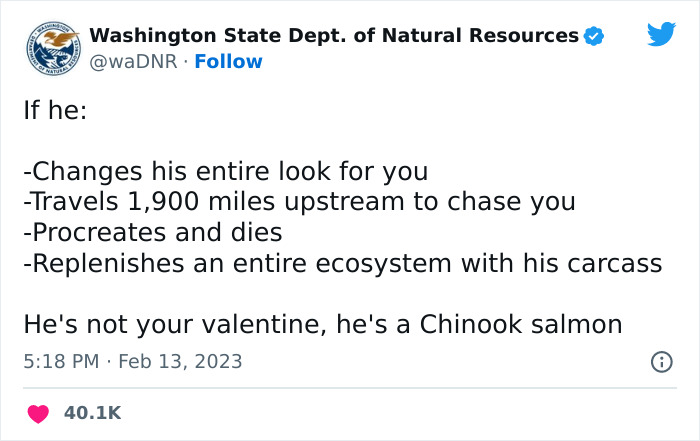Screen dimensions: 700x441
Task: Click the "If he:" opening line
Action: pyautogui.click(x=55, y=110)
